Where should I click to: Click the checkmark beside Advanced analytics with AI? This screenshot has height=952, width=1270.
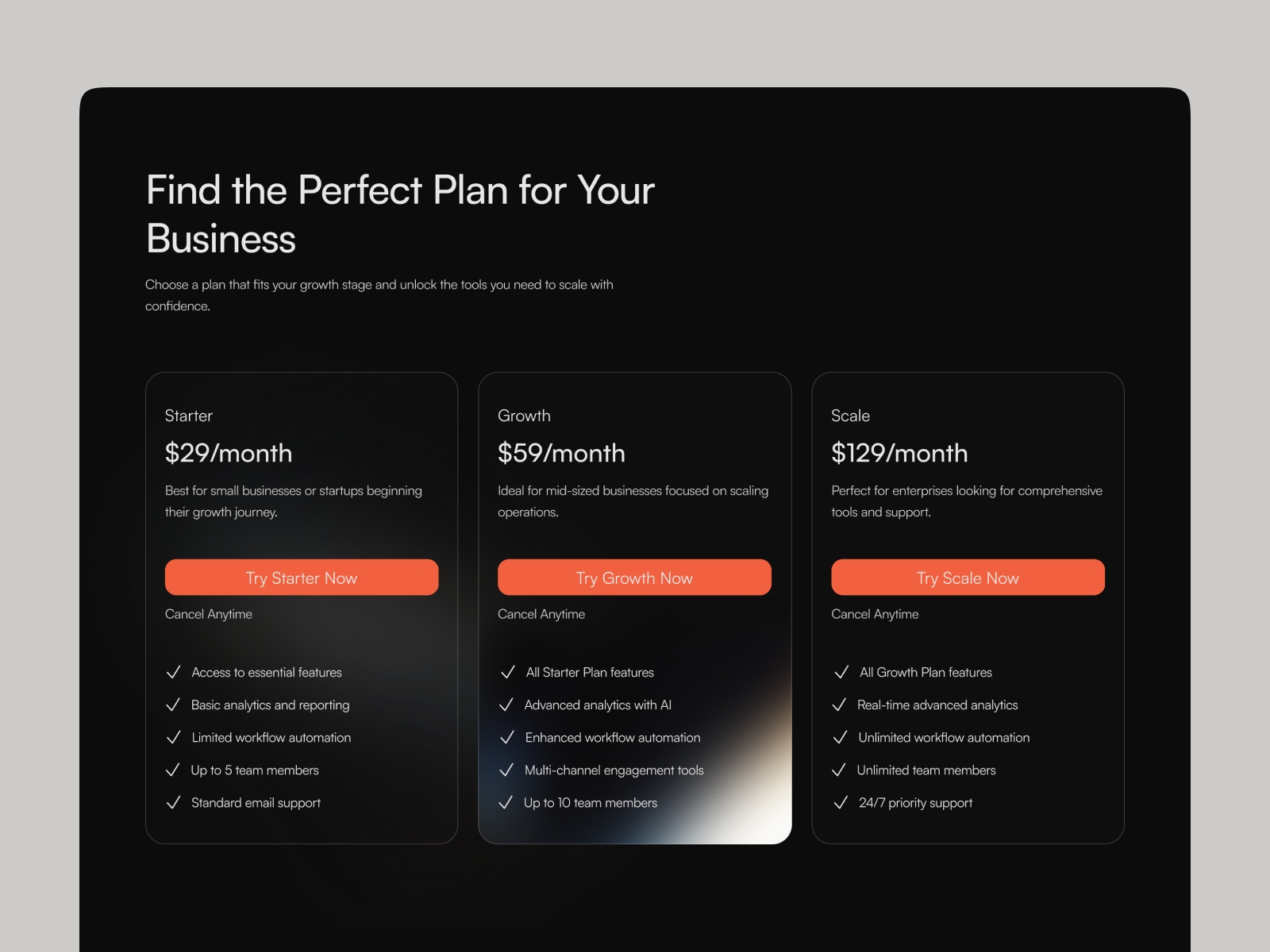click(x=508, y=704)
